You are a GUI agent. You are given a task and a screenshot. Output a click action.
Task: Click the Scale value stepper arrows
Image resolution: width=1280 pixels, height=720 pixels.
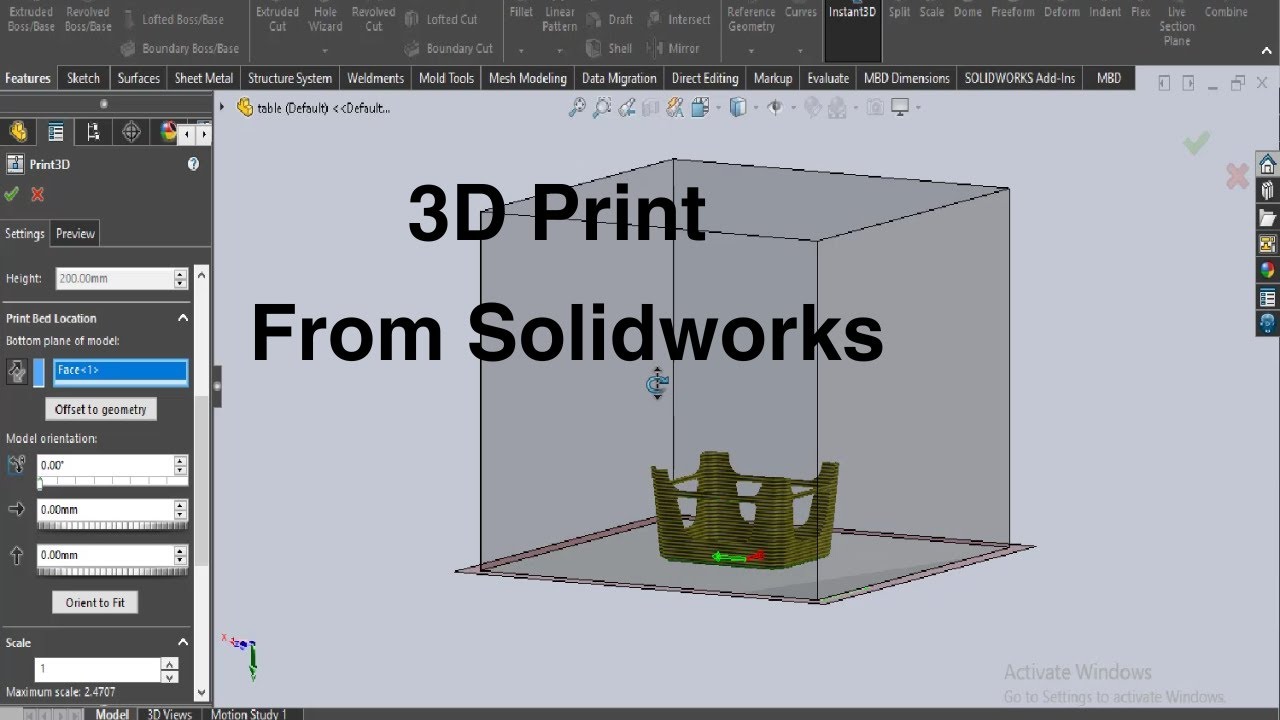pyautogui.click(x=170, y=669)
